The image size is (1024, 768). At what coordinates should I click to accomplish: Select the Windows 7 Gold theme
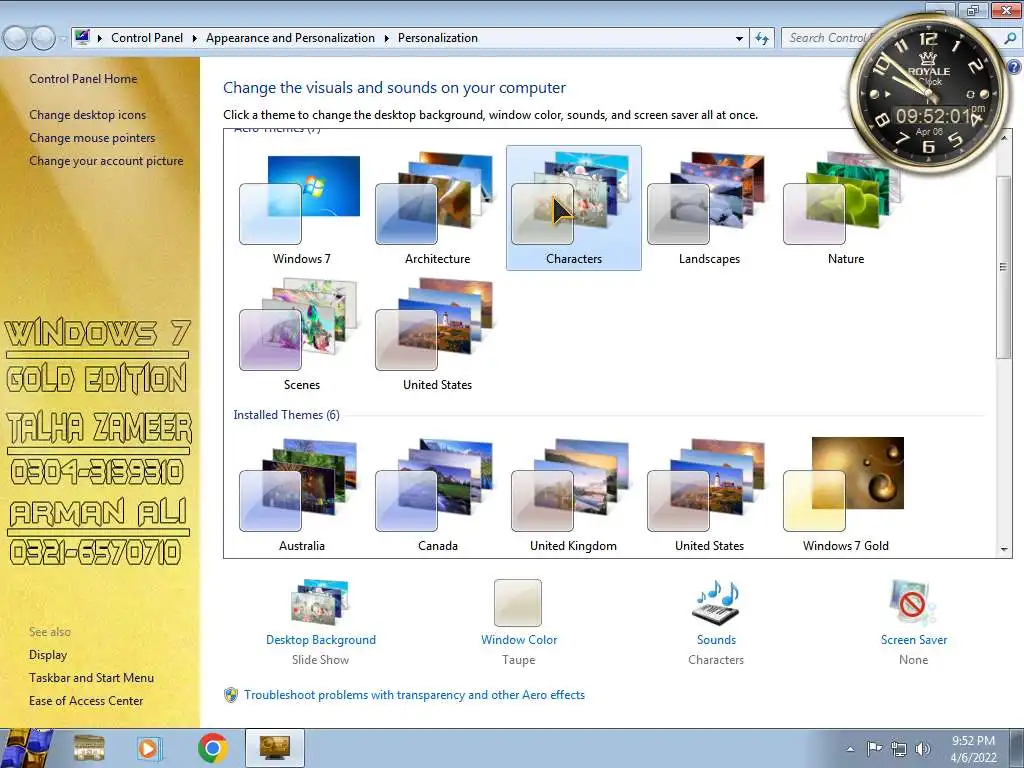click(x=845, y=494)
